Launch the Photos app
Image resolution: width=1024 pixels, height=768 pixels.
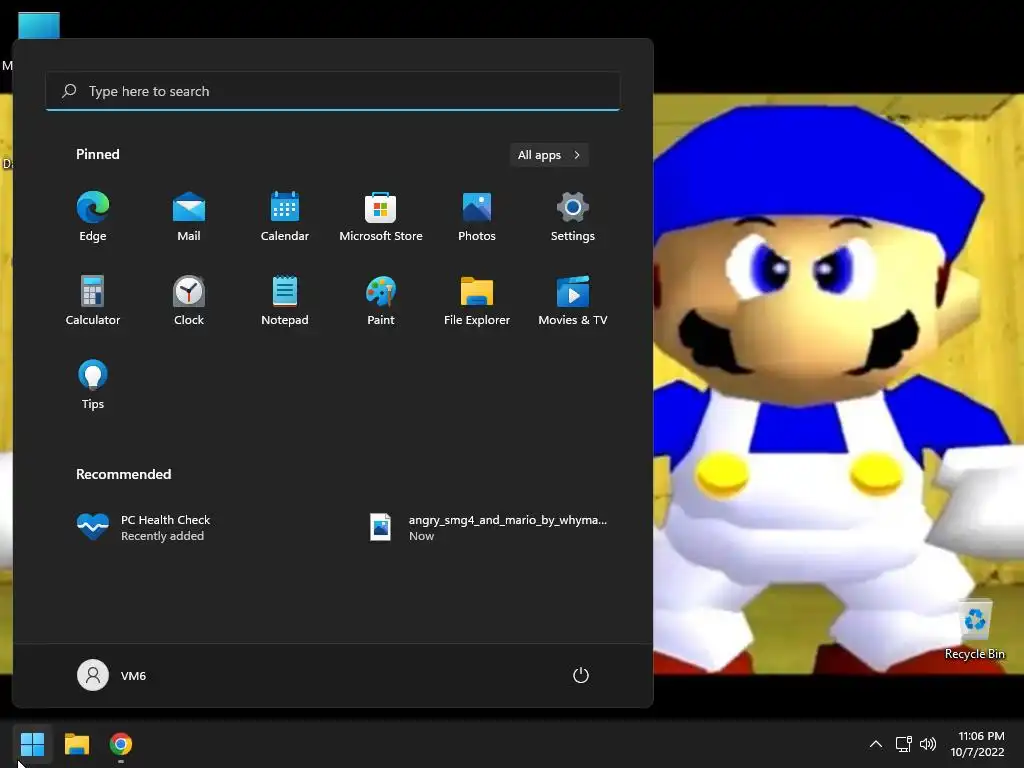(477, 217)
